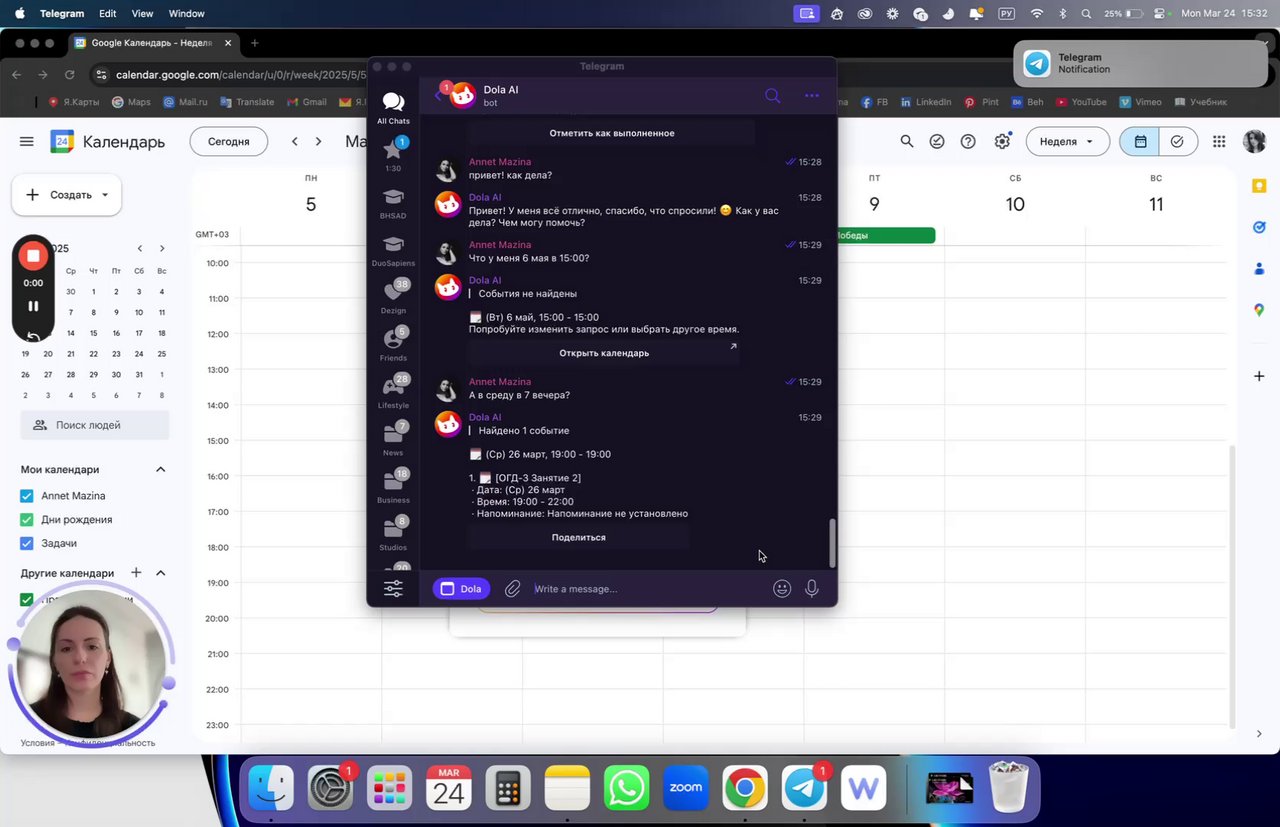The image size is (1280, 827).
Task: Toggle the Annet Mazina calendar checkbox
Action: click(27, 496)
